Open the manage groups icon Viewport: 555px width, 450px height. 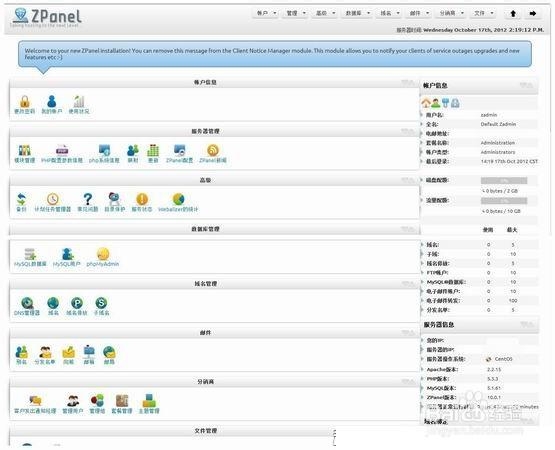[97, 401]
